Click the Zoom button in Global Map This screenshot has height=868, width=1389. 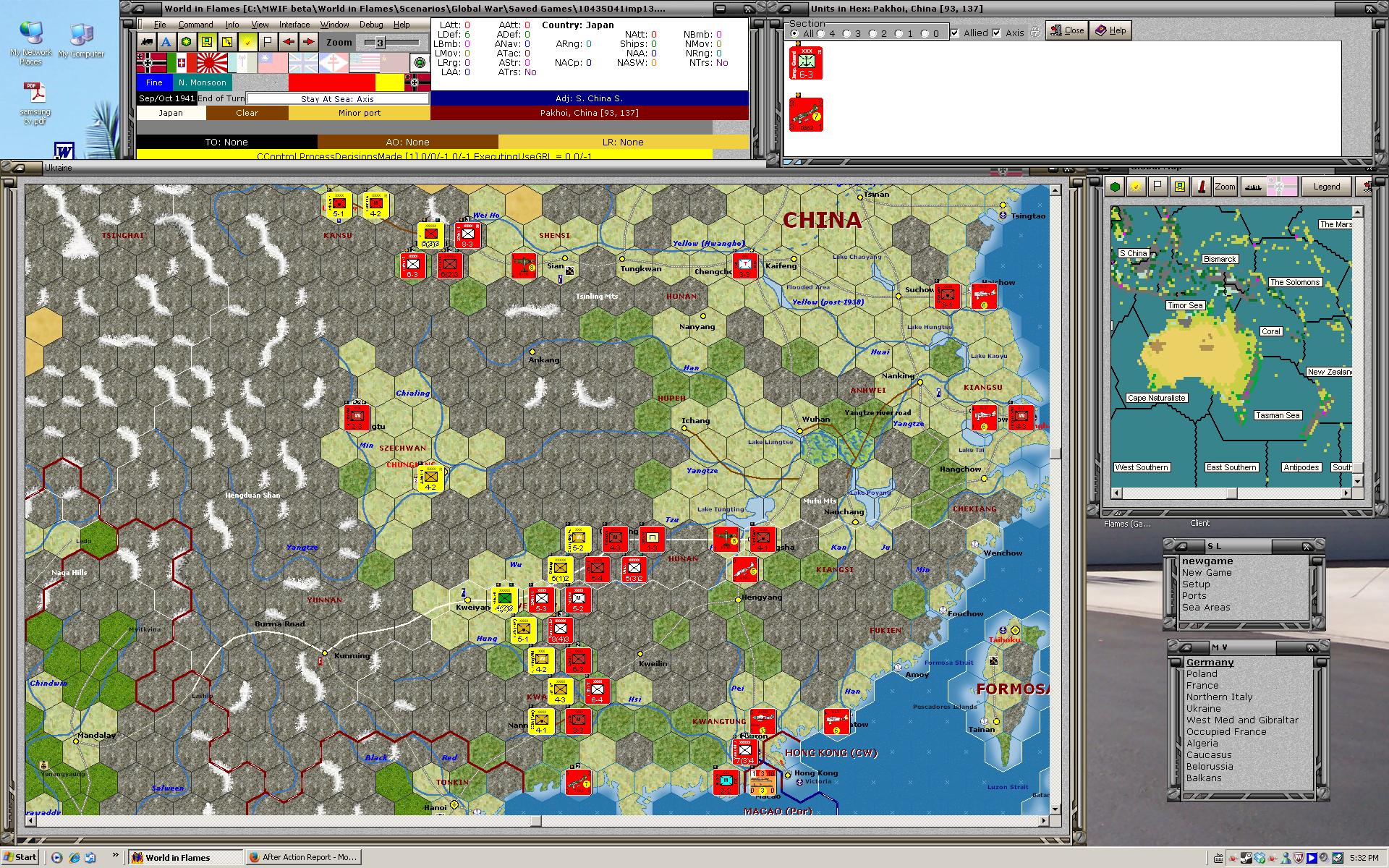[x=1225, y=187]
